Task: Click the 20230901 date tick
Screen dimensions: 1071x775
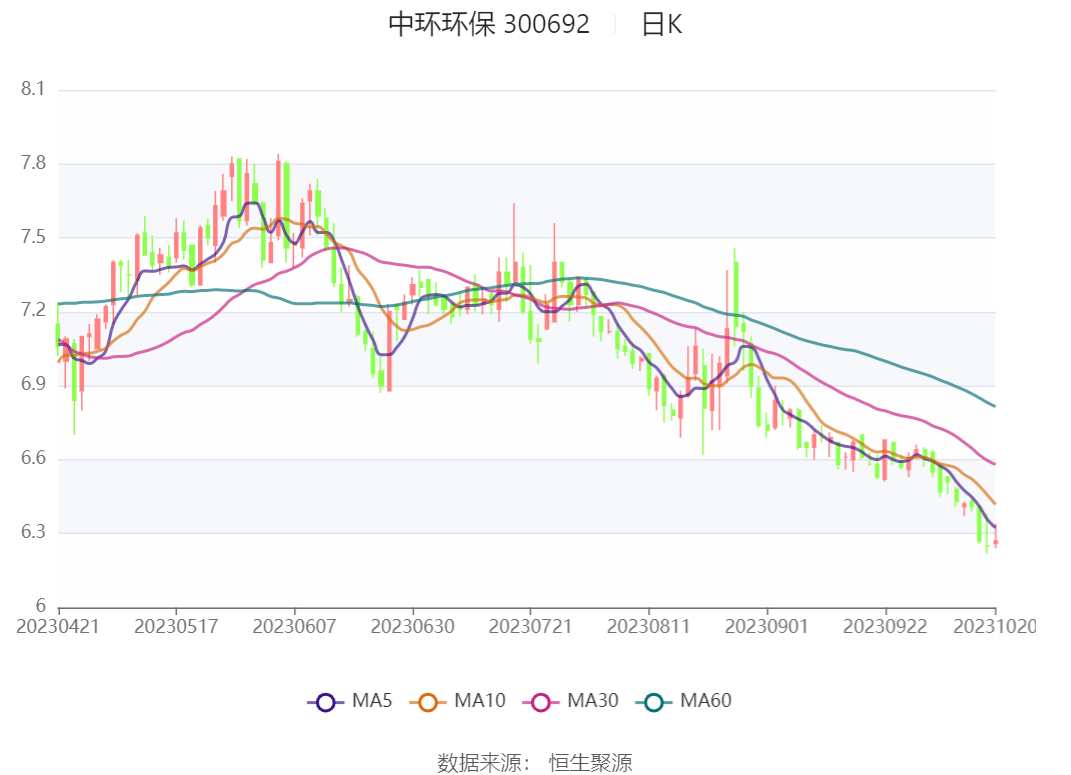Action: pyautogui.click(x=766, y=627)
